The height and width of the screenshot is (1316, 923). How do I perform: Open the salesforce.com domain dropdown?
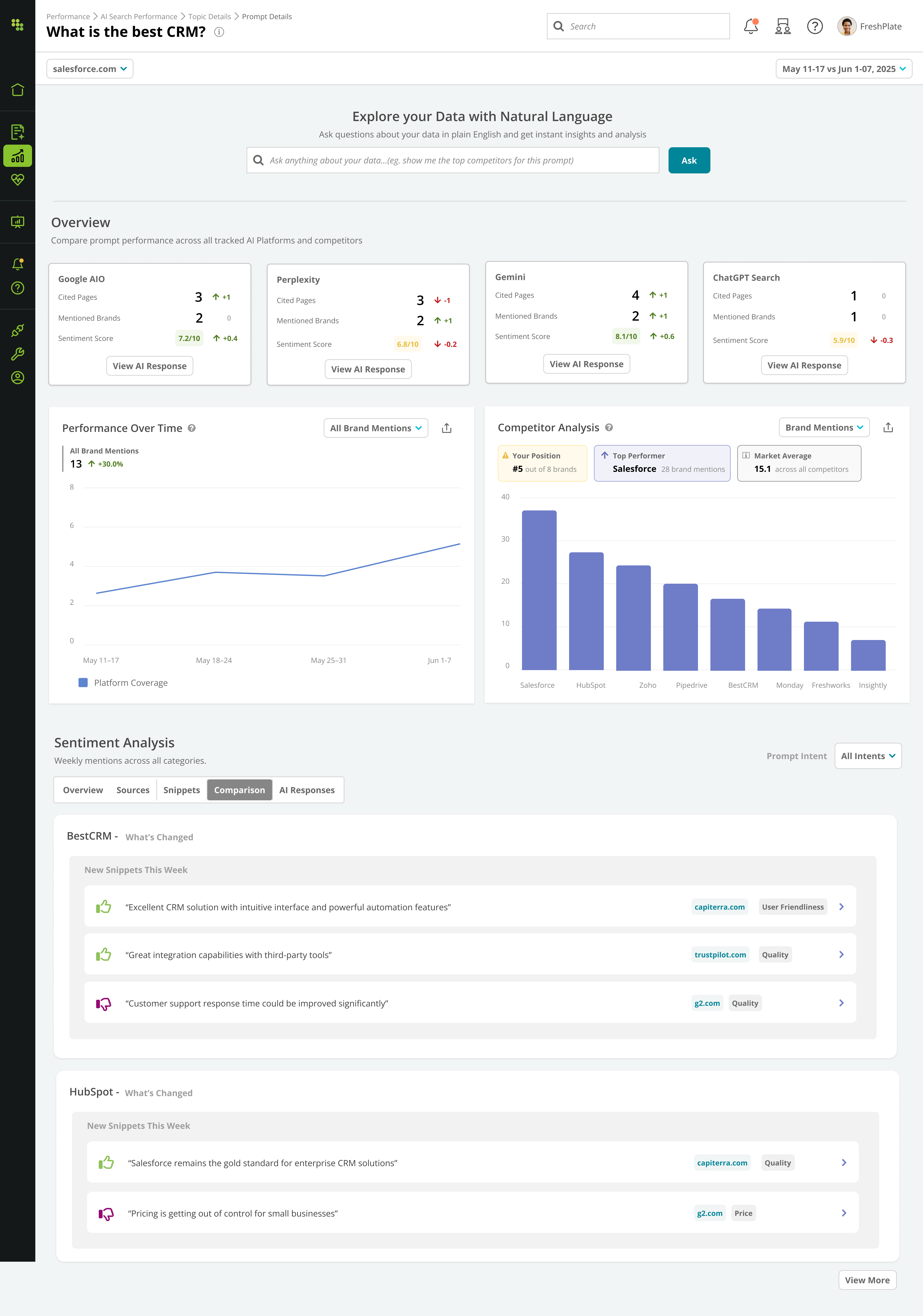click(x=90, y=69)
